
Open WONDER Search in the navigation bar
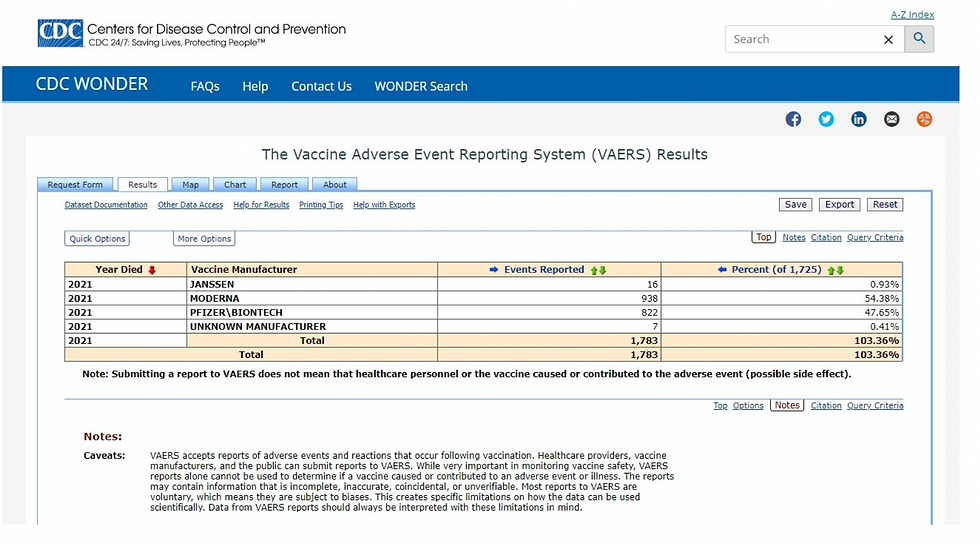[421, 86]
